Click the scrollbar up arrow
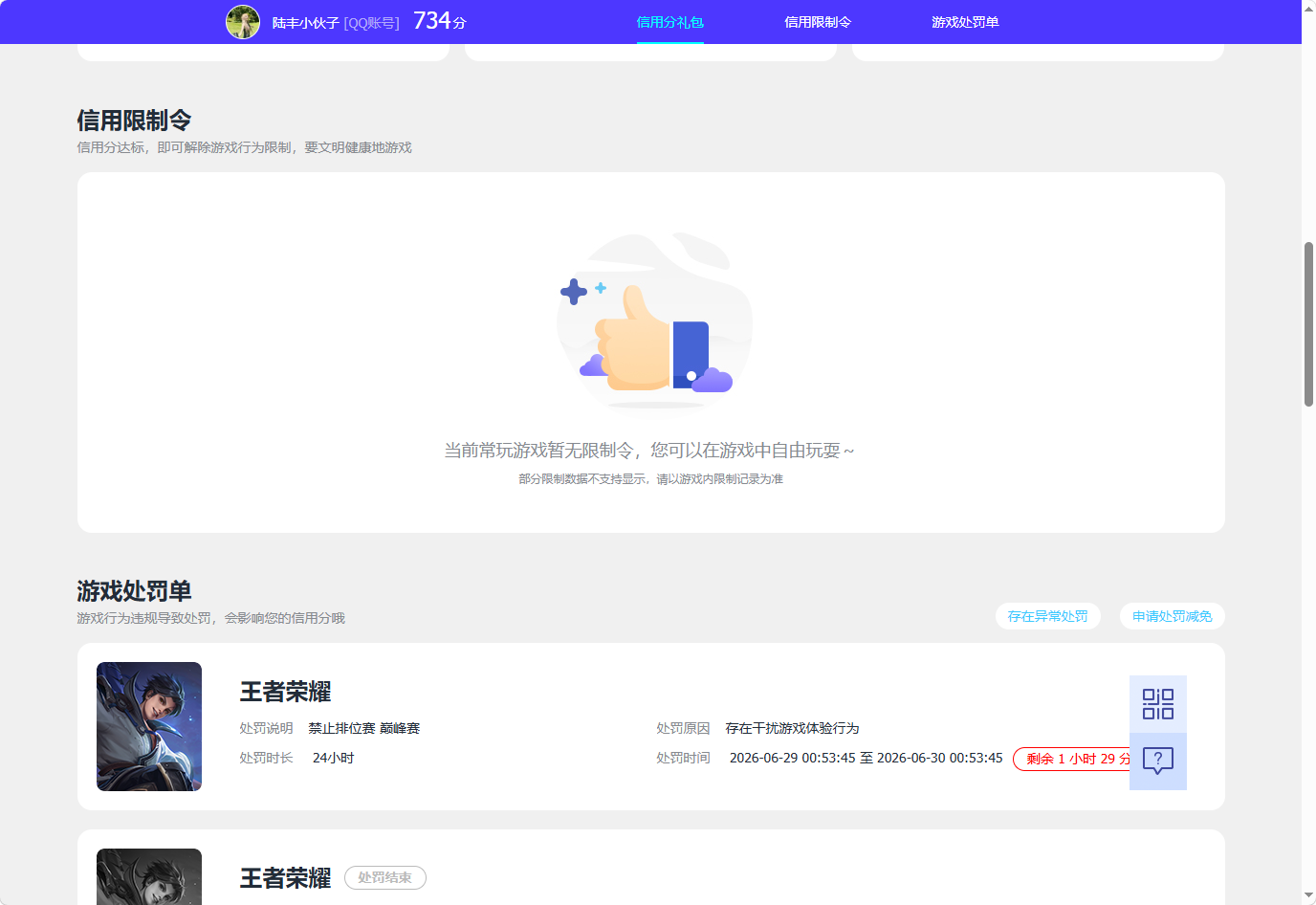Screen dimensions: 1316x905 click(x=1308, y=8)
